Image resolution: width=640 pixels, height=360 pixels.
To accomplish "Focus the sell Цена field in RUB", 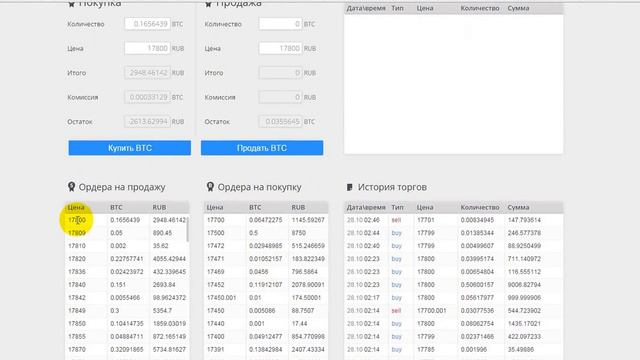I will tap(280, 49).
